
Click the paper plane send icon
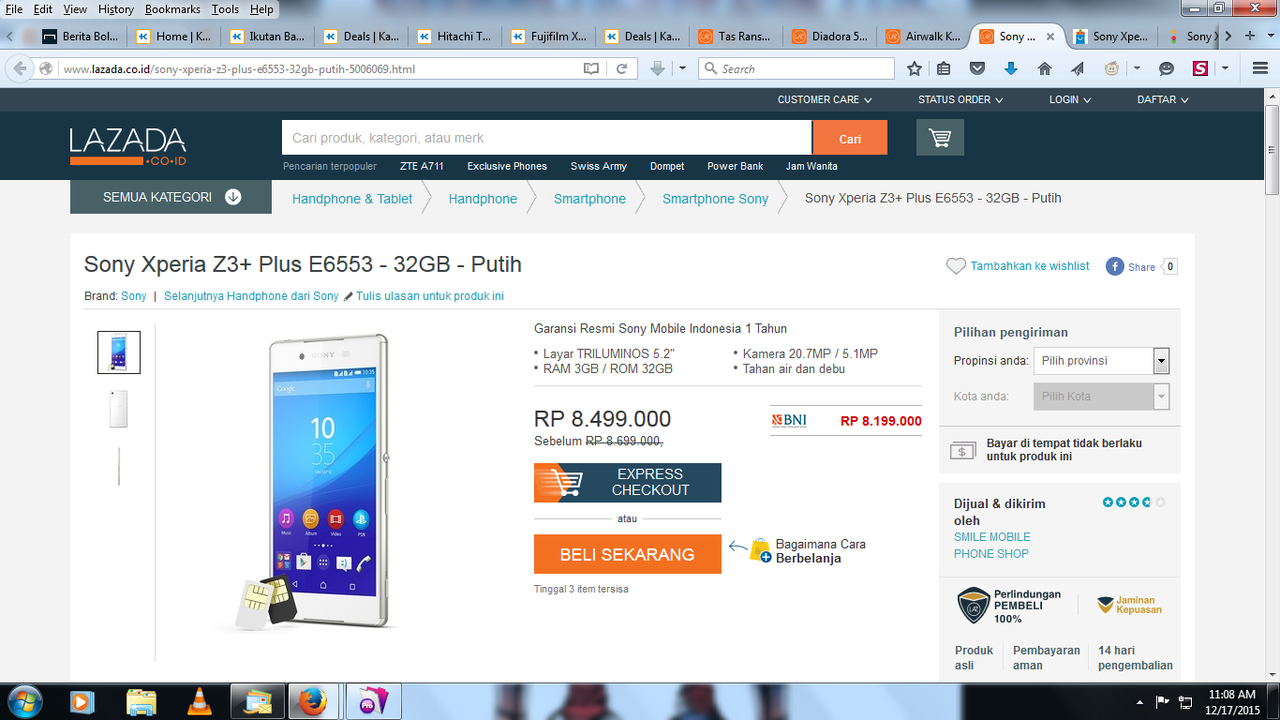[x=1077, y=69]
